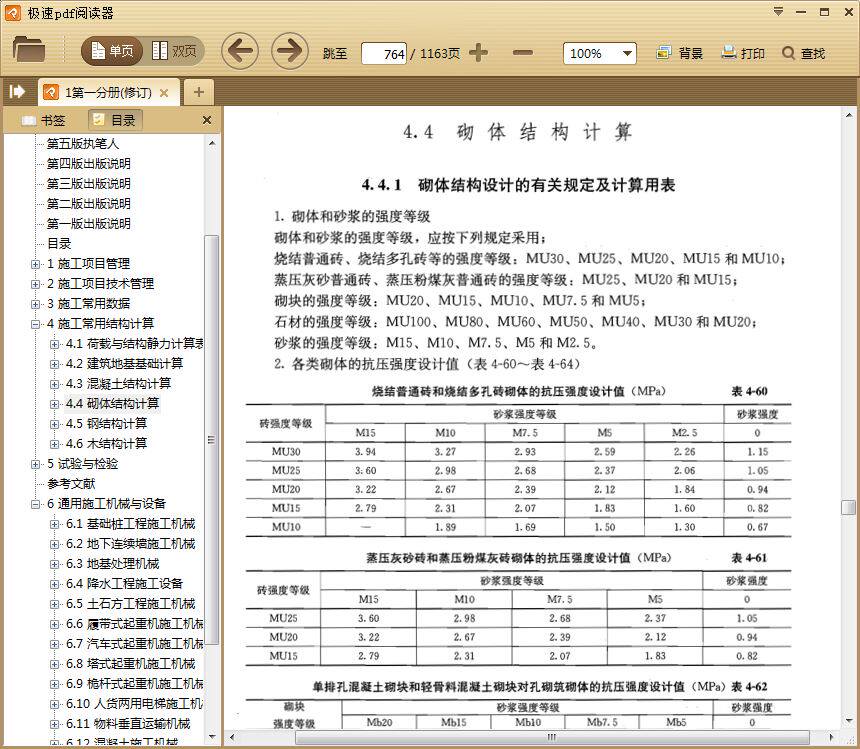This screenshot has width=860, height=749.
Task: Click the 4.4.1 section heading in document
Action: coord(518,185)
